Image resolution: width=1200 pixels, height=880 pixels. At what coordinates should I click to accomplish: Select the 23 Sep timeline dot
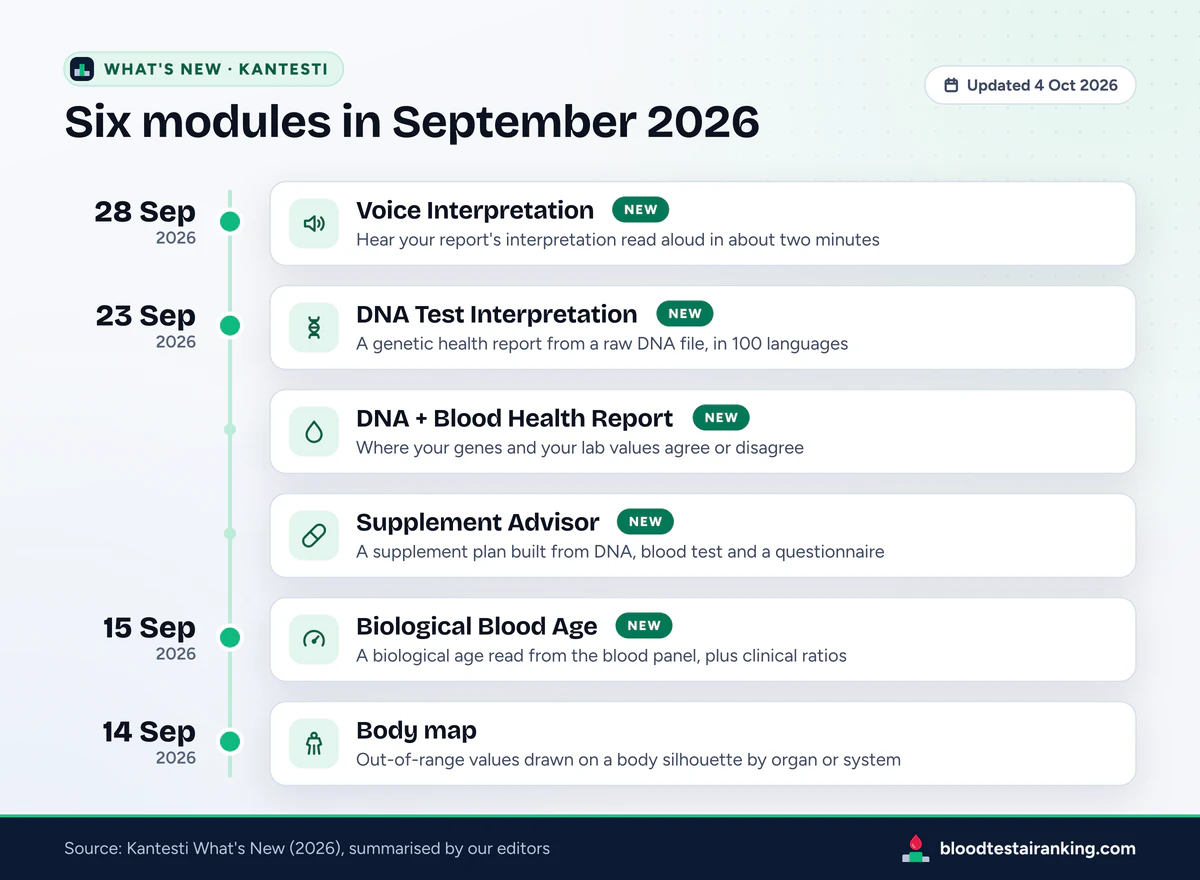[230, 326]
